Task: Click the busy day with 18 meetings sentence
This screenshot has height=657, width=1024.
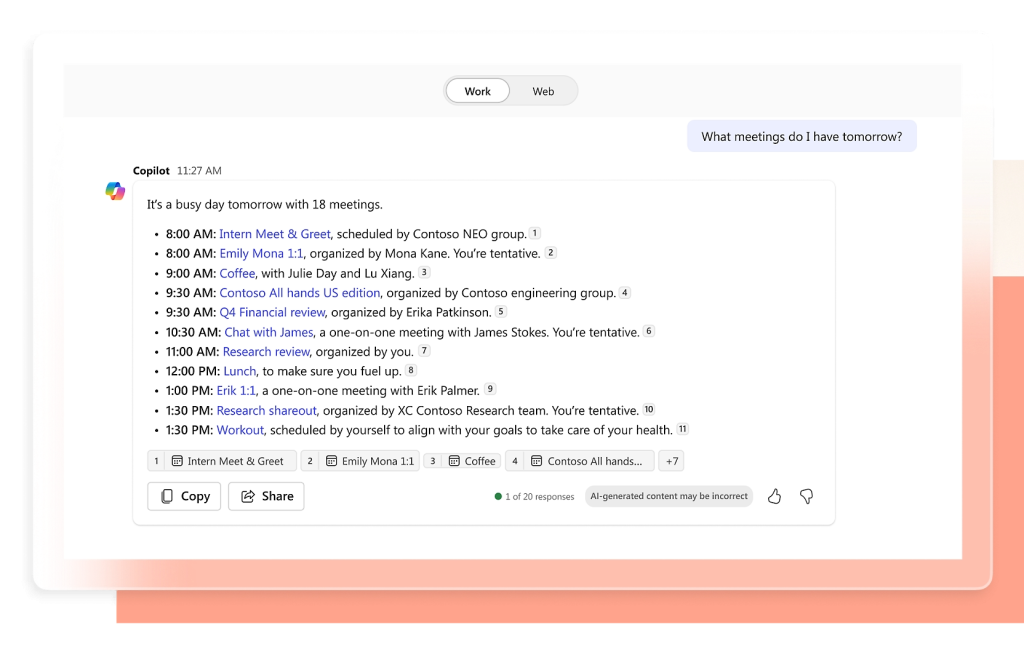Action: click(264, 204)
